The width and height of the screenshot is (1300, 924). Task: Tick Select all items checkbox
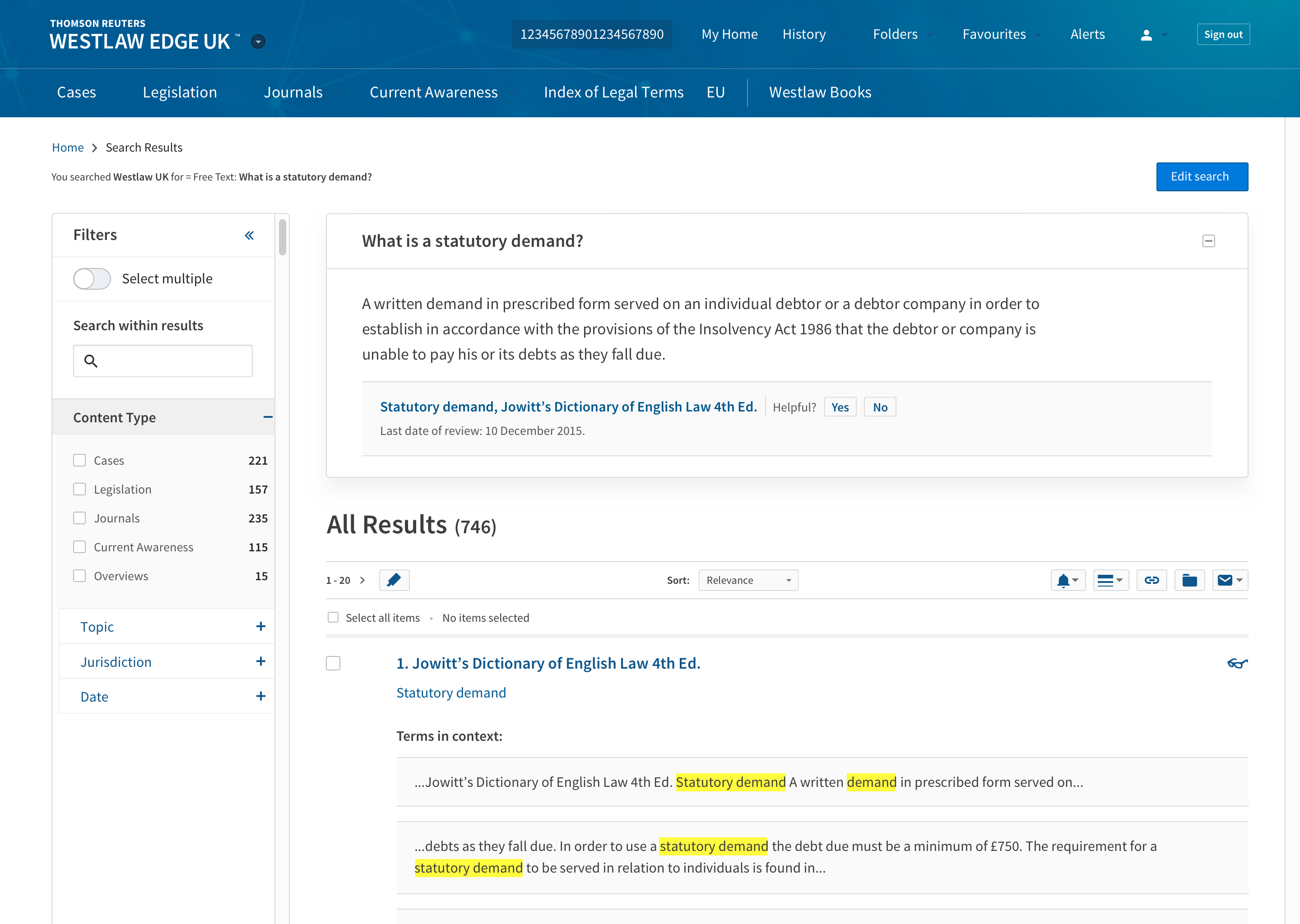pos(333,617)
